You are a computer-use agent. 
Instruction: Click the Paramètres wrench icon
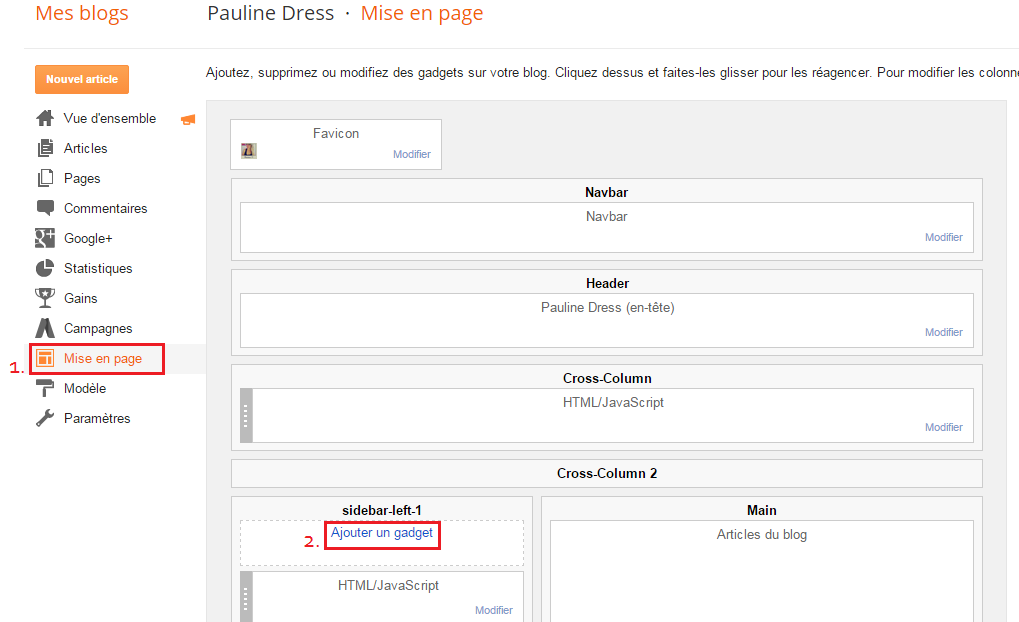[x=45, y=418]
